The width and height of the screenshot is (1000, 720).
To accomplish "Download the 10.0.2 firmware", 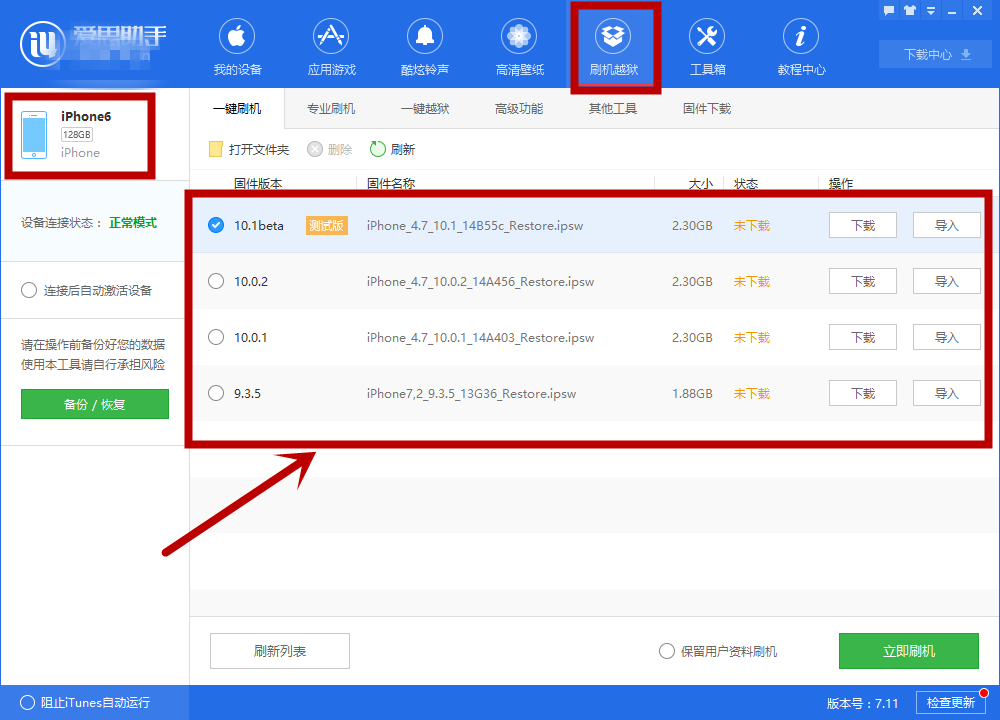I will (x=863, y=281).
